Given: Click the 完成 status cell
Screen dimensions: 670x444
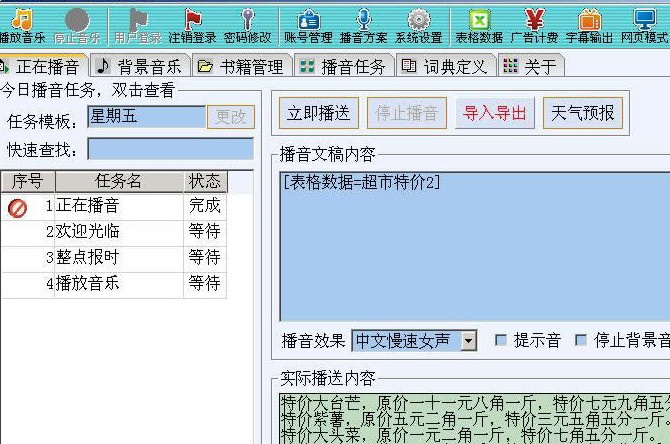Looking at the screenshot, I should point(205,206).
